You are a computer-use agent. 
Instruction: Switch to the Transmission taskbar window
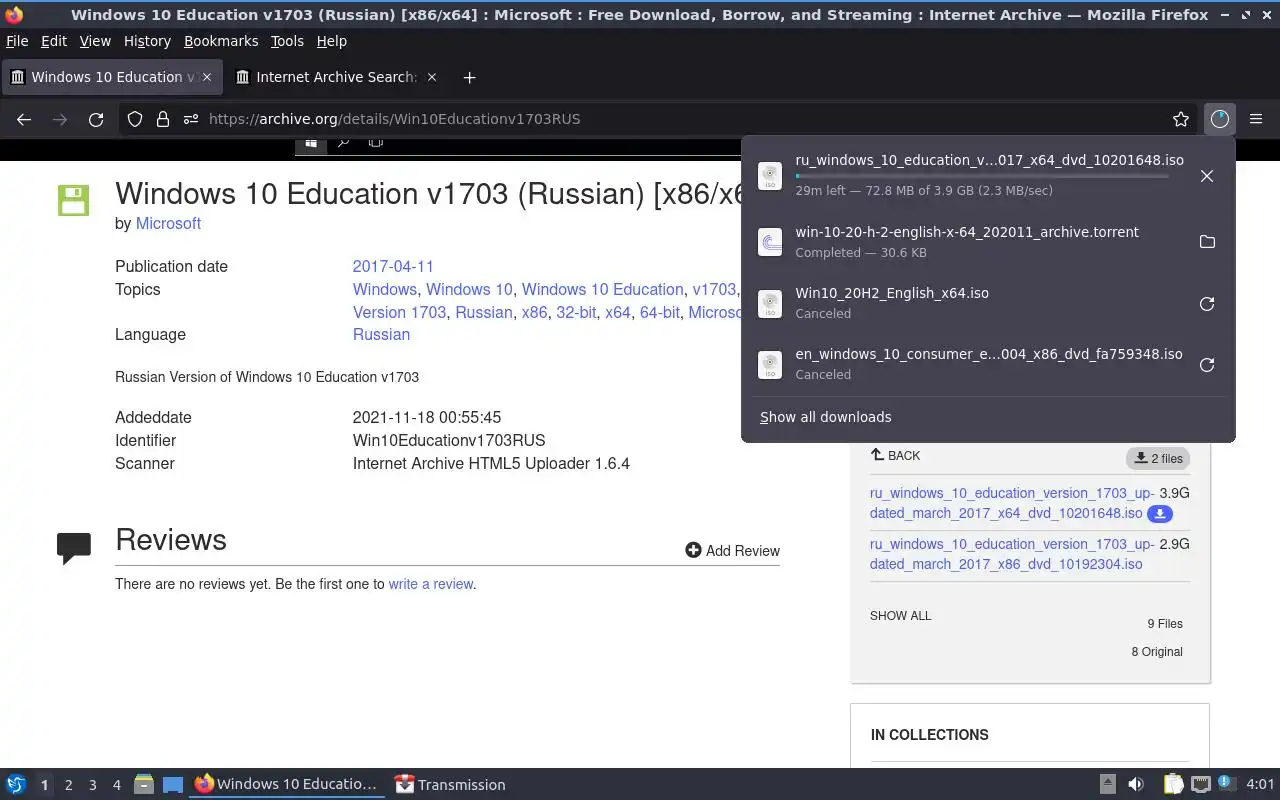click(x=450, y=785)
